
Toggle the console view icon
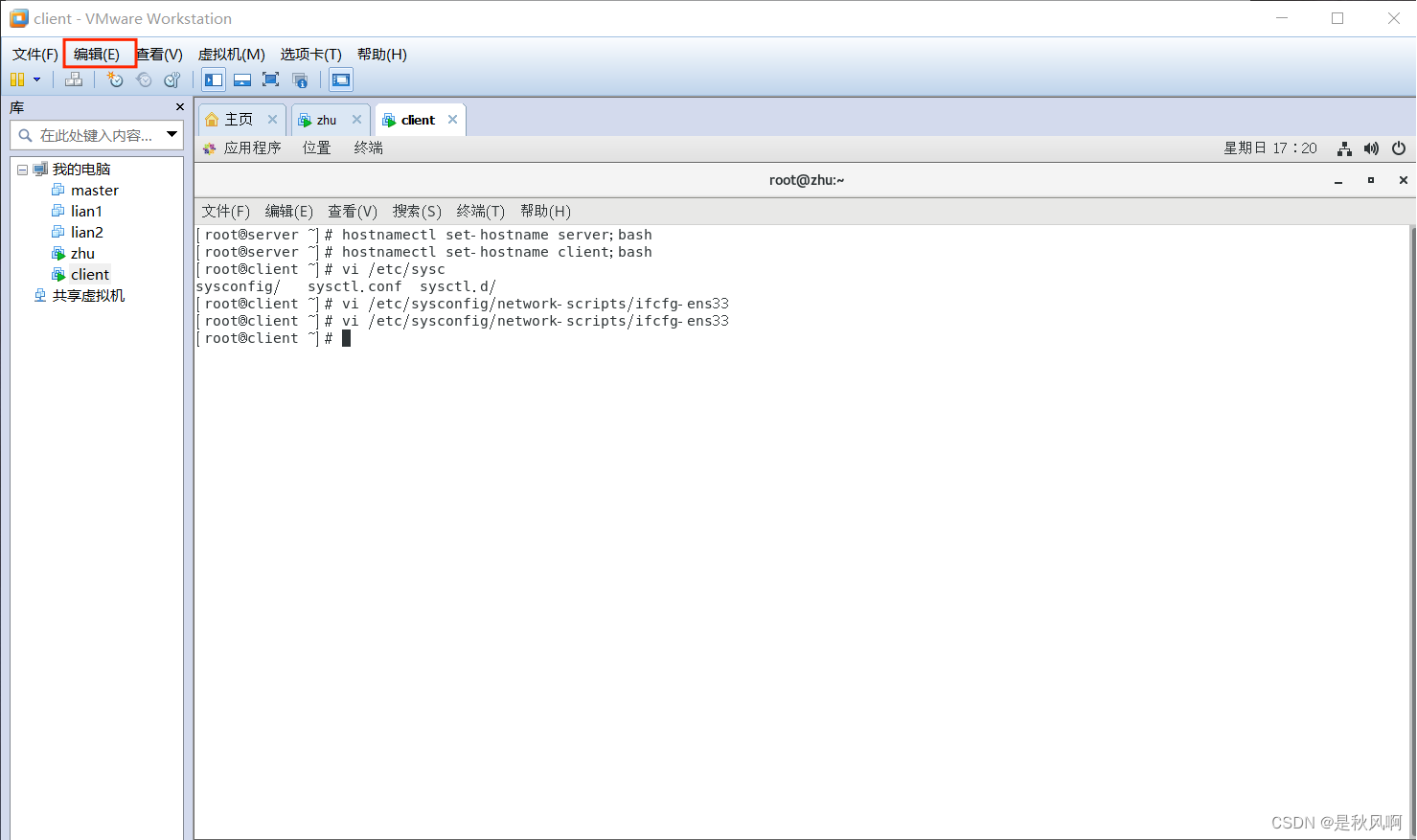(x=341, y=79)
